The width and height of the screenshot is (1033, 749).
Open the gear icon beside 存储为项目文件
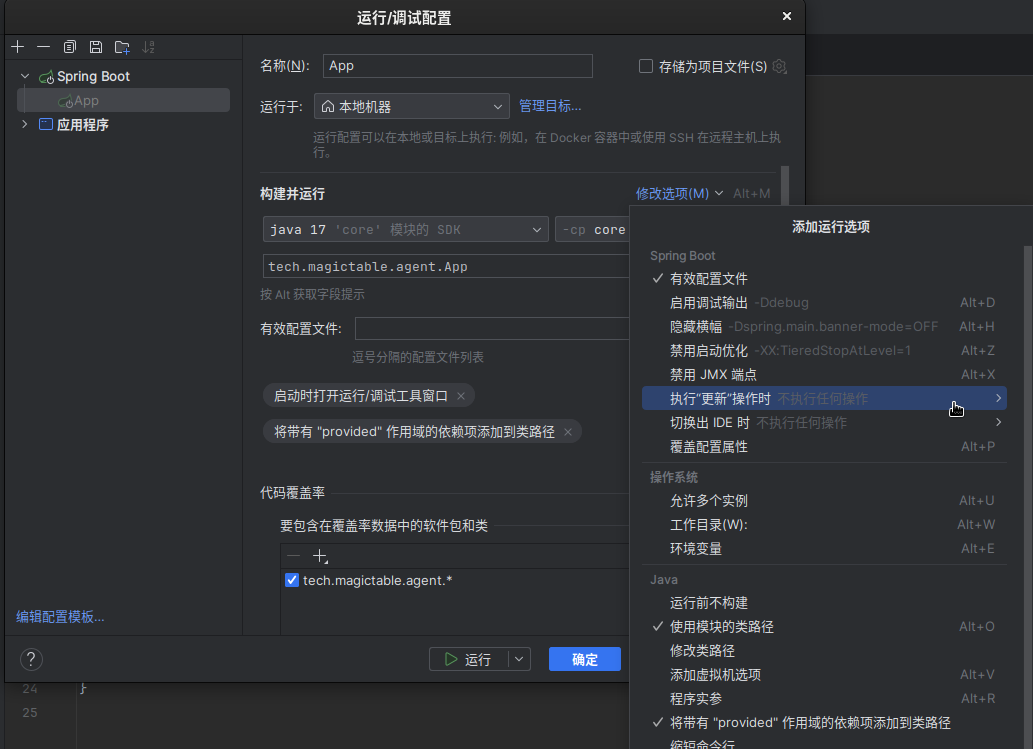780,67
